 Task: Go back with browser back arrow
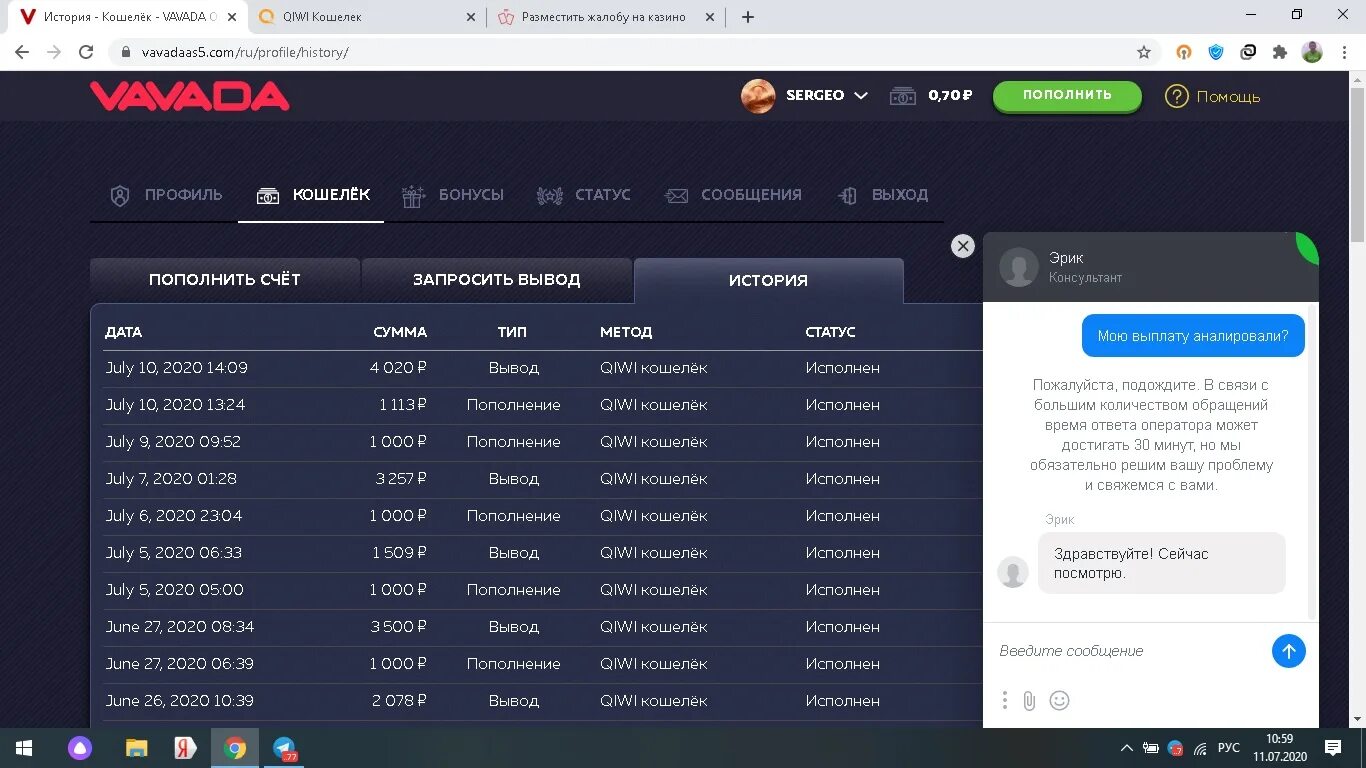pos(22,52)
